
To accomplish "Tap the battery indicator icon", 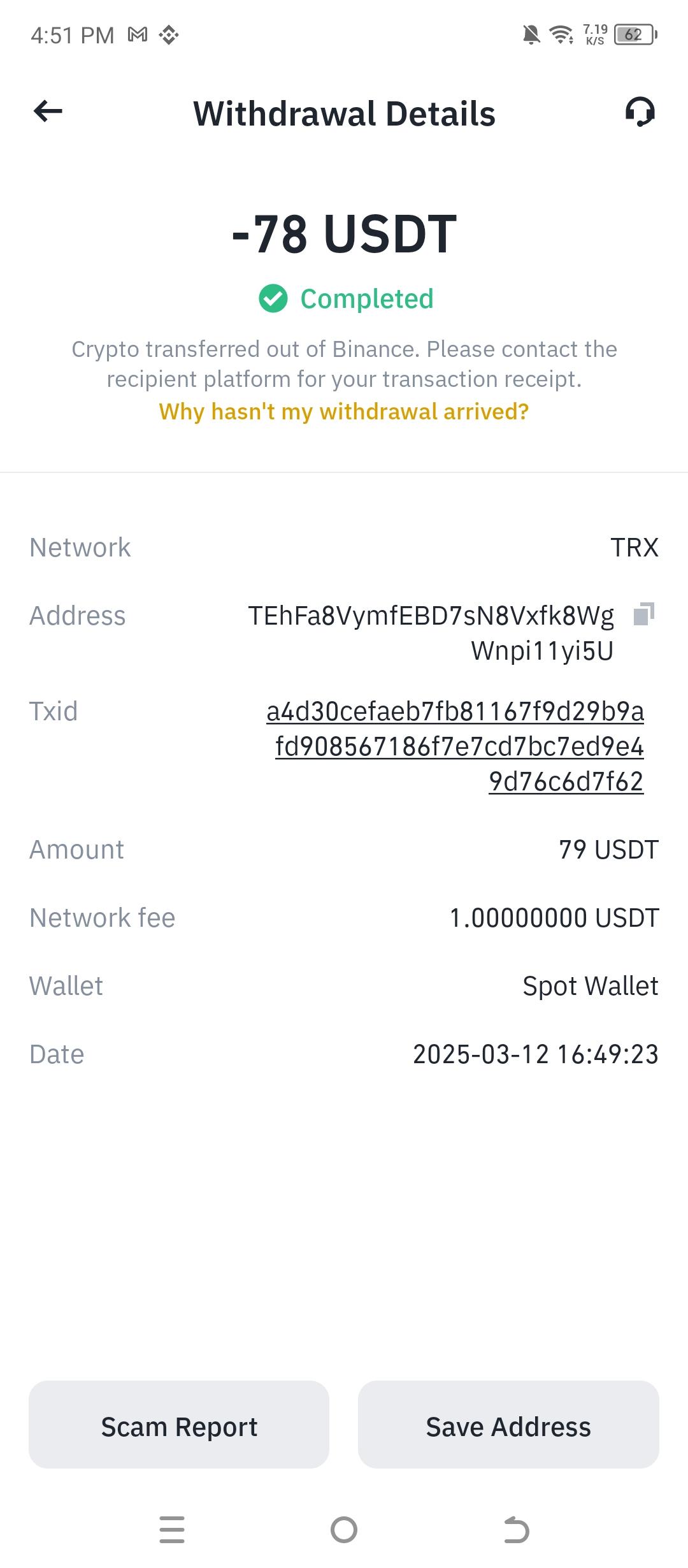I will [634, 34].
